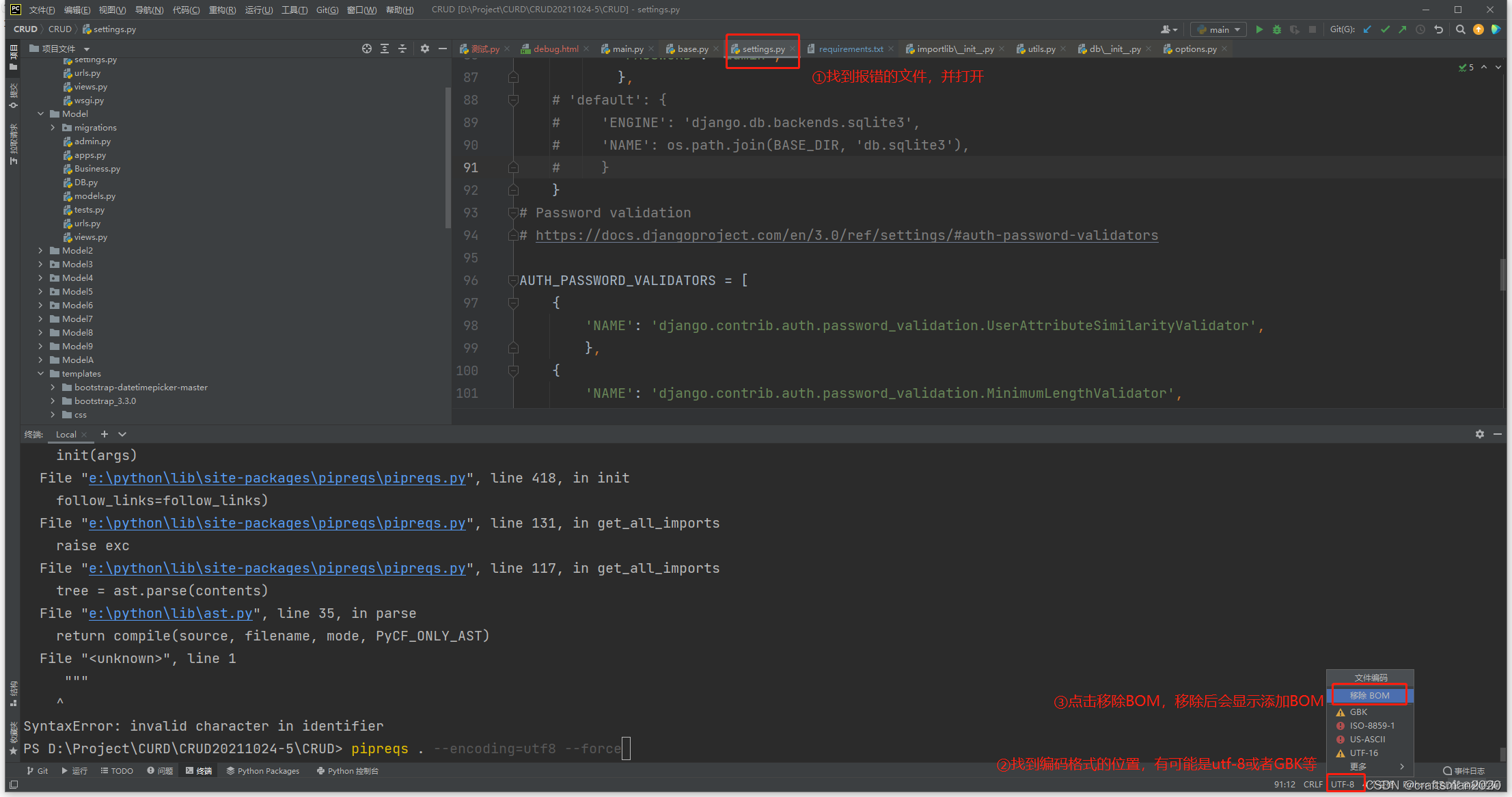Image resolution: width=1512 pixels, height=797 pixels.
Task: Click the Git update project arrow
Action: point(1367,29)
